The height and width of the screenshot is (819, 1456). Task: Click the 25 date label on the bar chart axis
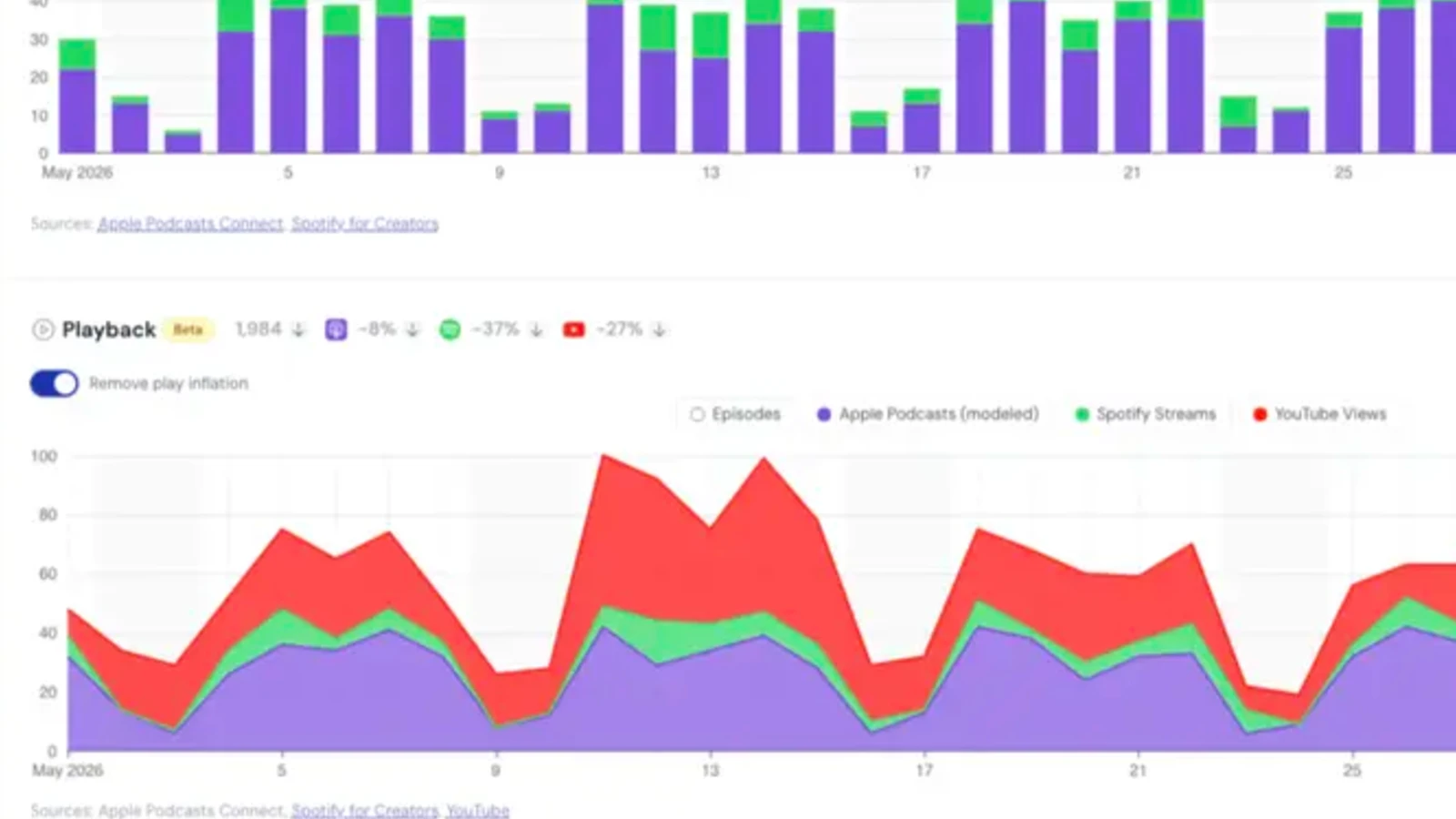point(1343,173)
